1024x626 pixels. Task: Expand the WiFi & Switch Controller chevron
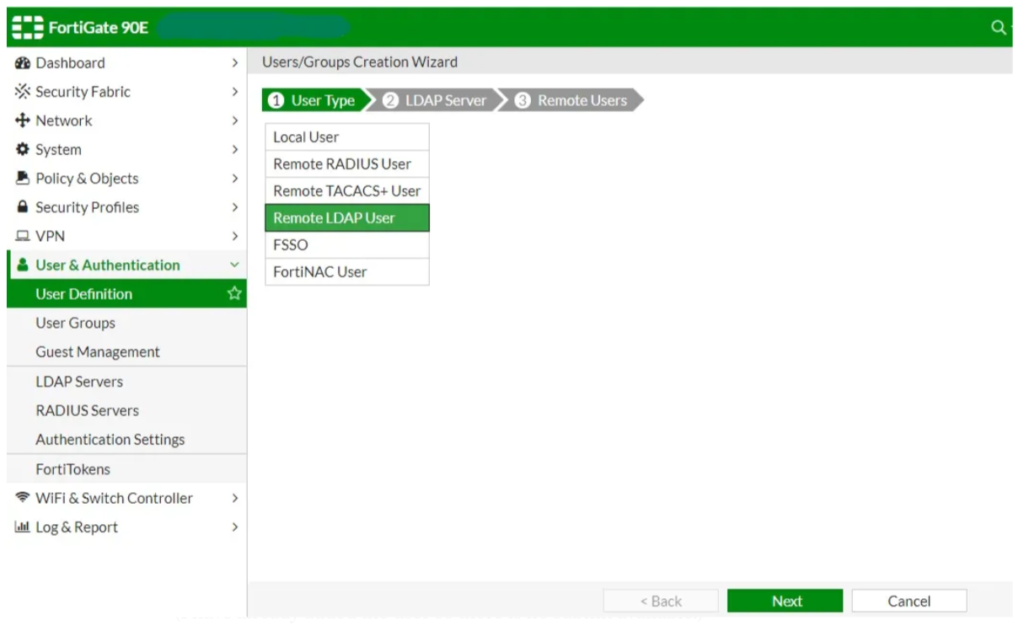pos(234,497)
